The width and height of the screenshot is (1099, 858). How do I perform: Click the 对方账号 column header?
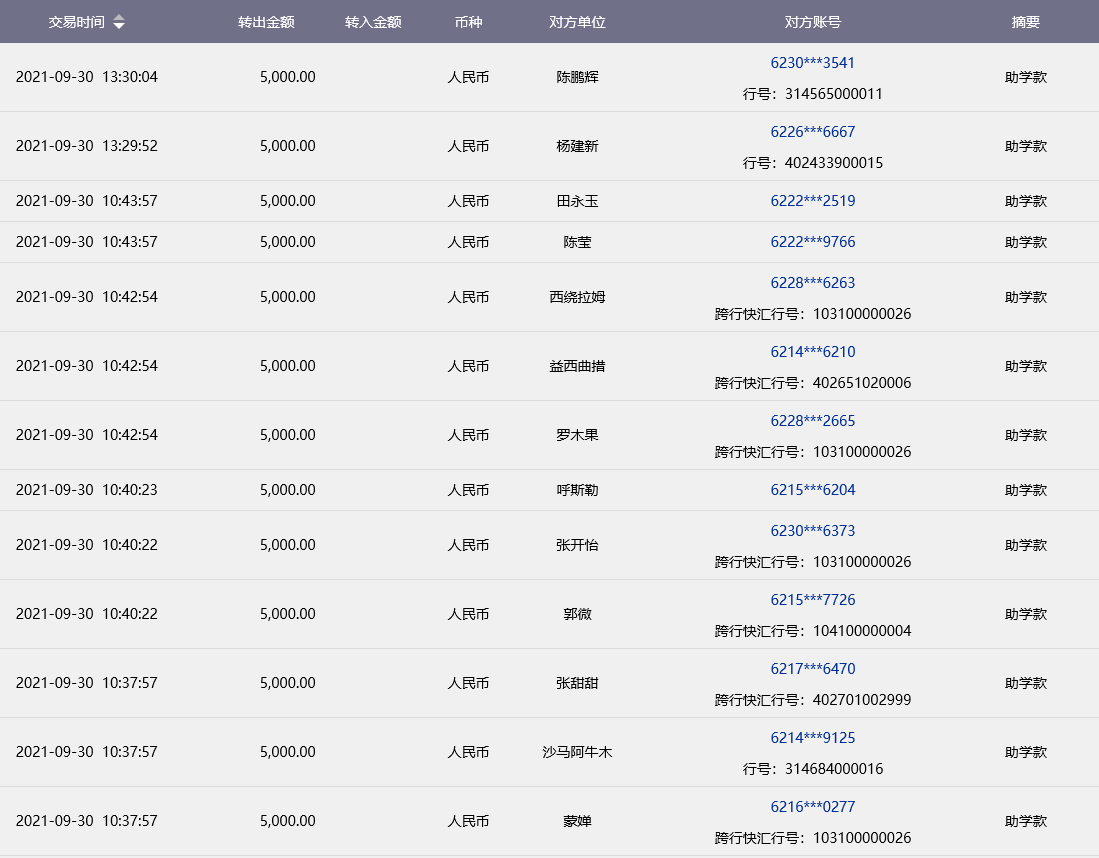(x=812, y=22)
